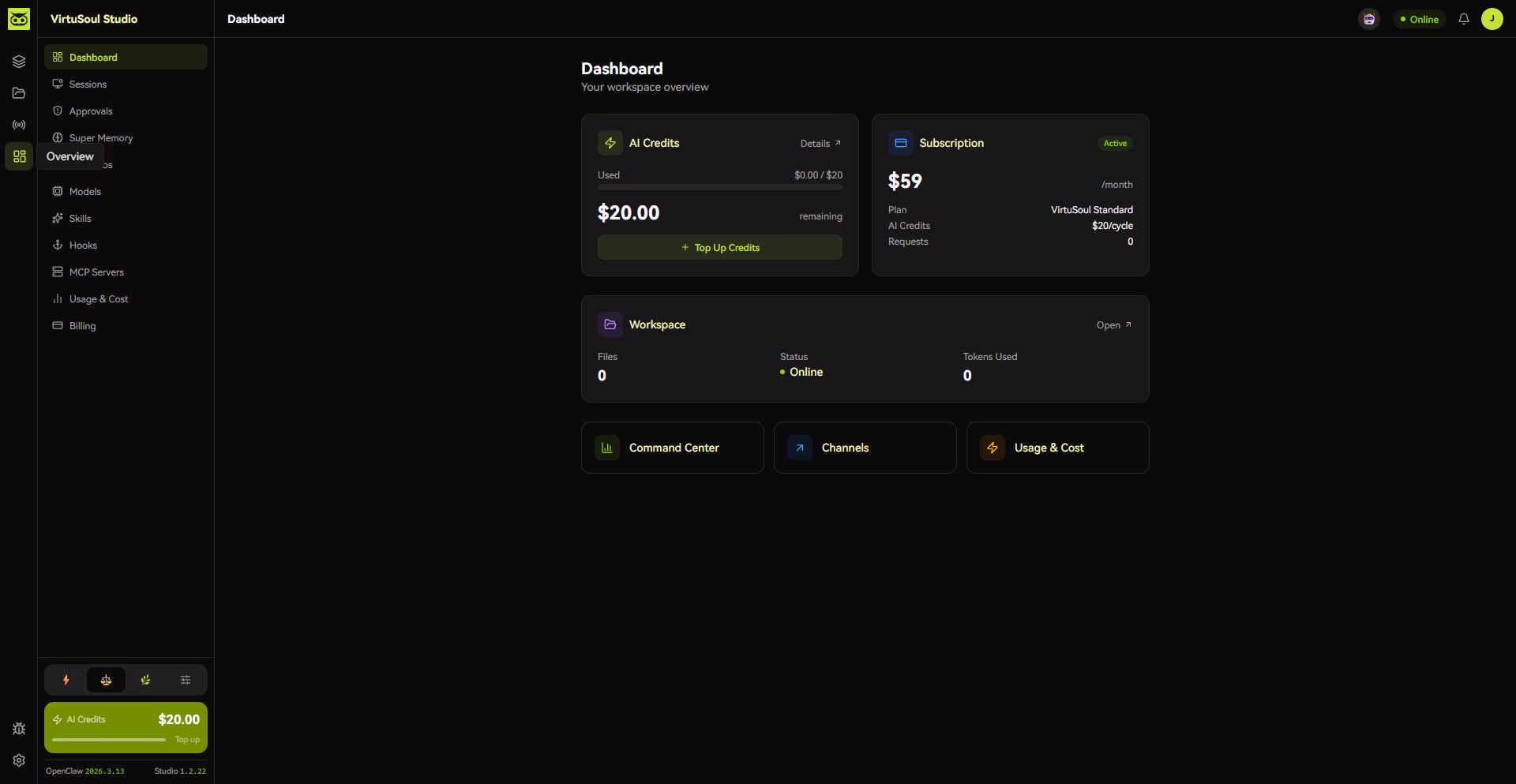
Task: Click the lightning icon in AI Credits card
Action: tap(610, 143)
